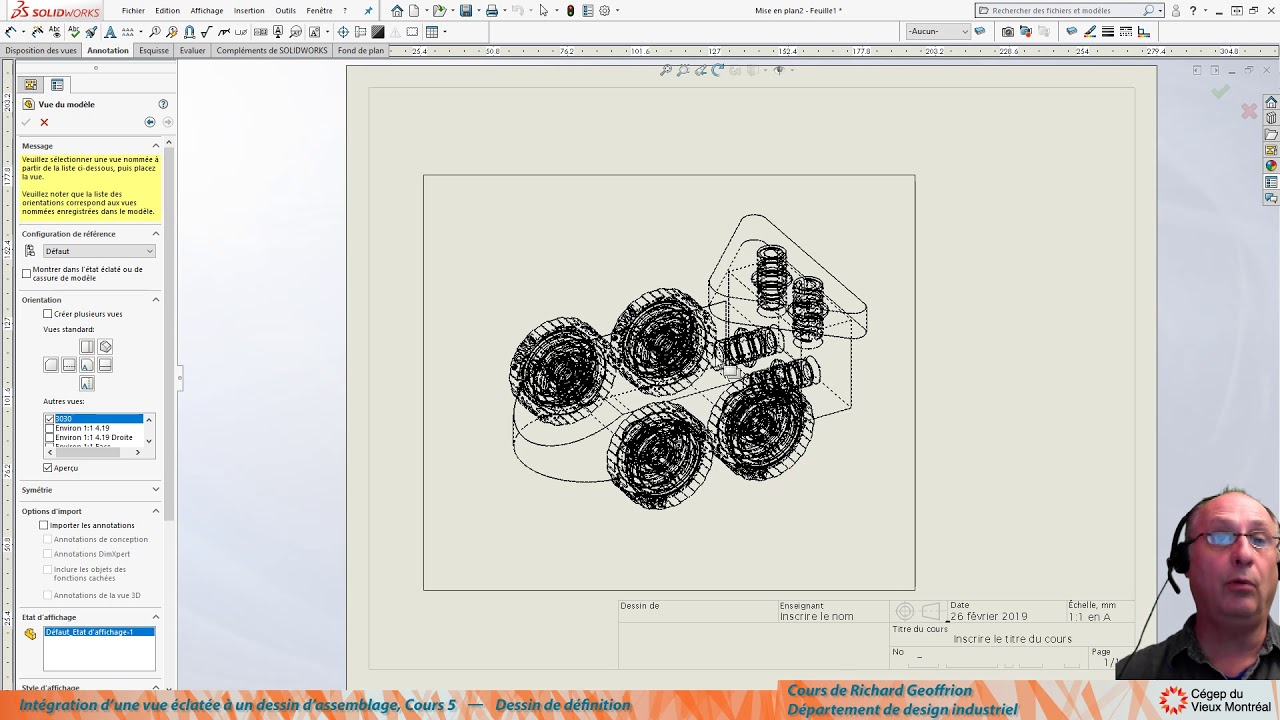Open the Fichier menu
This screenshot has height=720, width=1280.
(133, 10)
